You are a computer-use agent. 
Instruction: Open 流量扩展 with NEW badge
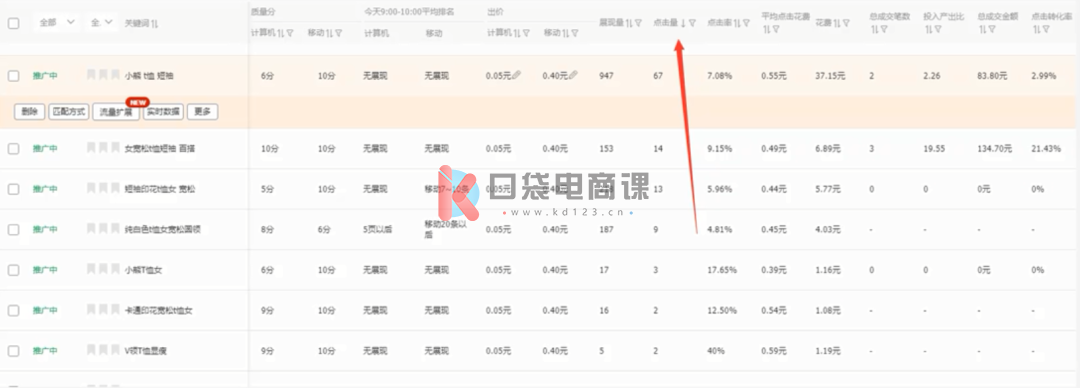point(116,112)
